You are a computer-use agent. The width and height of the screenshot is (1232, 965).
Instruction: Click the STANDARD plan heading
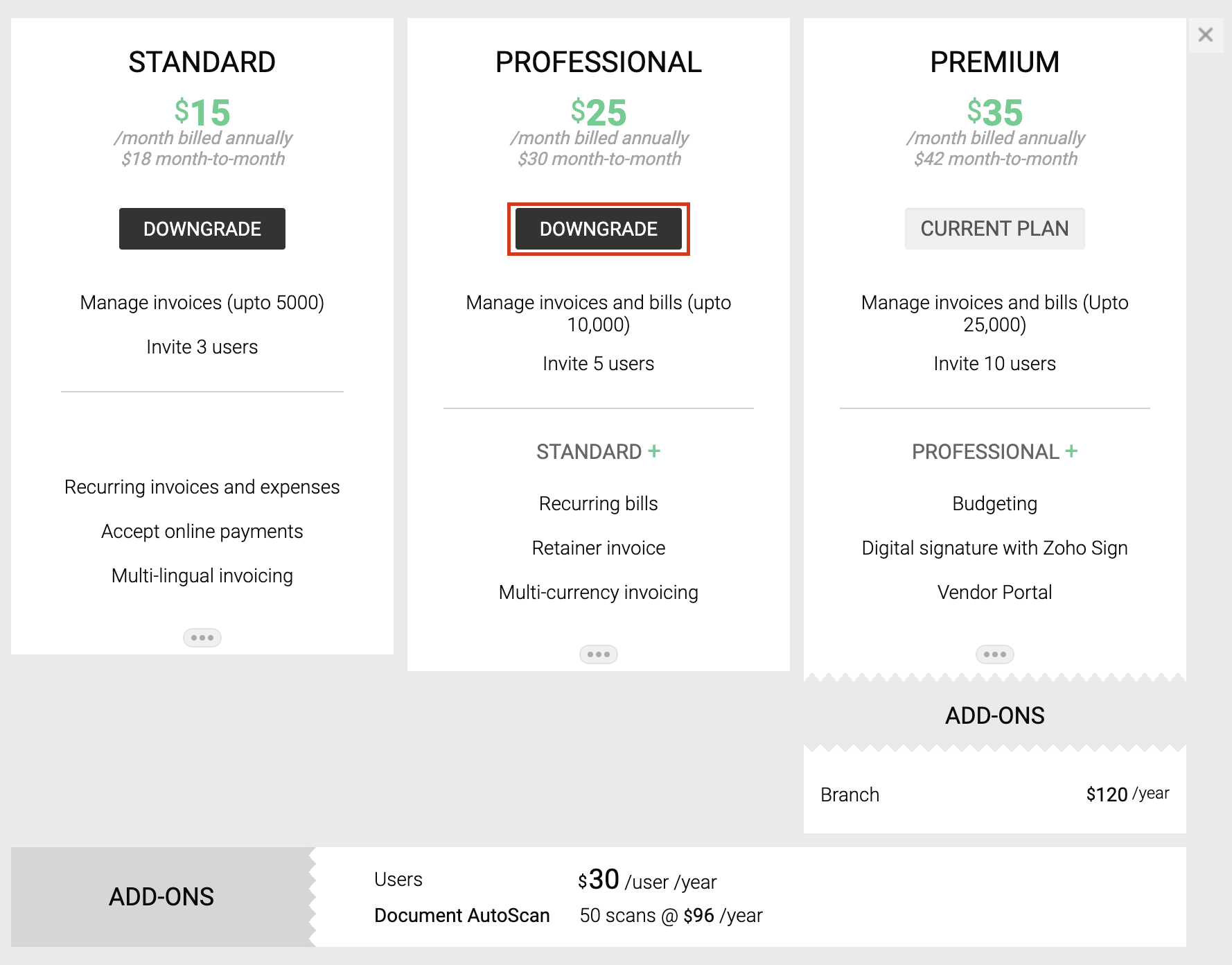[x=202, y=62]
